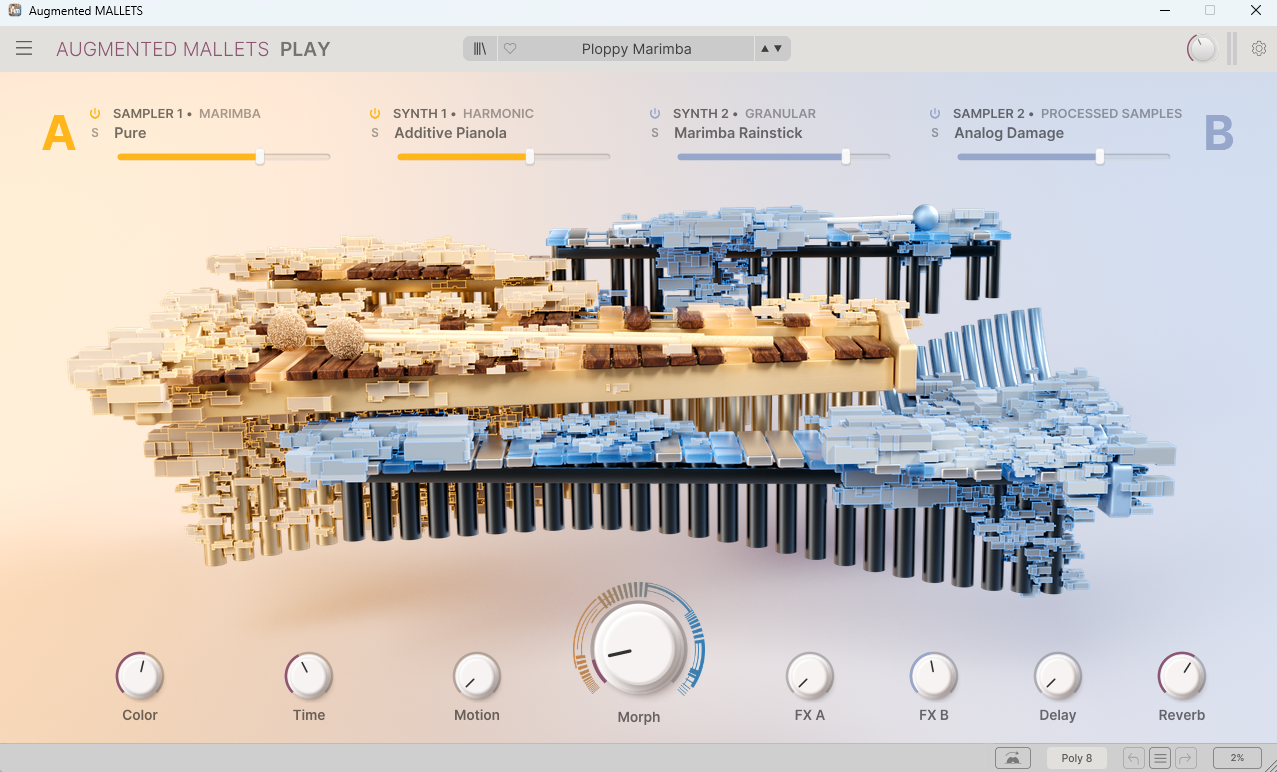Viewport: 1277px width, 772px height.
Task: Open the Additive Pianola preset selector
Action: point(450,133)
